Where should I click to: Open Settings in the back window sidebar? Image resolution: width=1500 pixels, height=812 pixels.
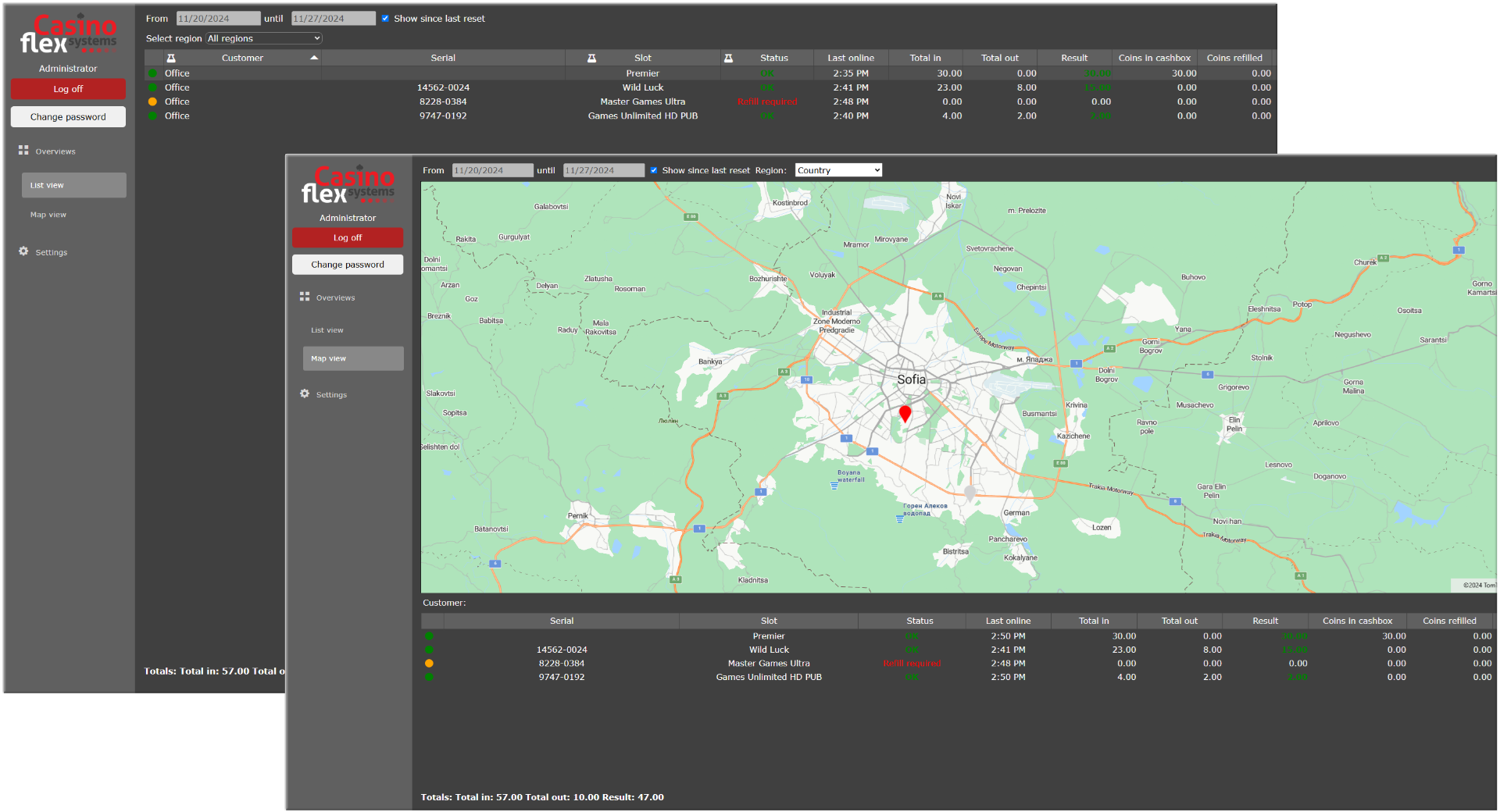[51, 252]
